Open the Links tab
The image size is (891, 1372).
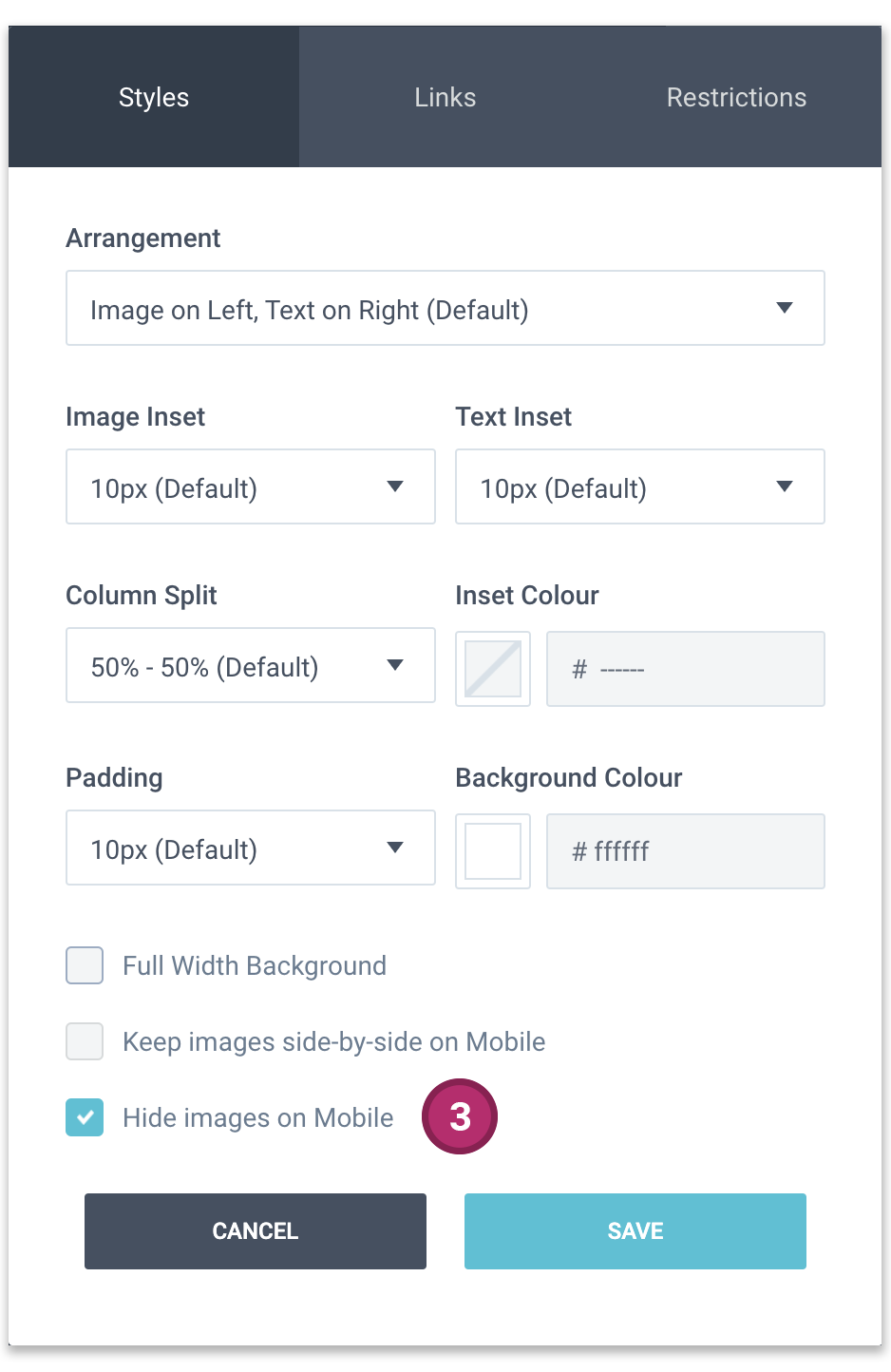[445, 97]
